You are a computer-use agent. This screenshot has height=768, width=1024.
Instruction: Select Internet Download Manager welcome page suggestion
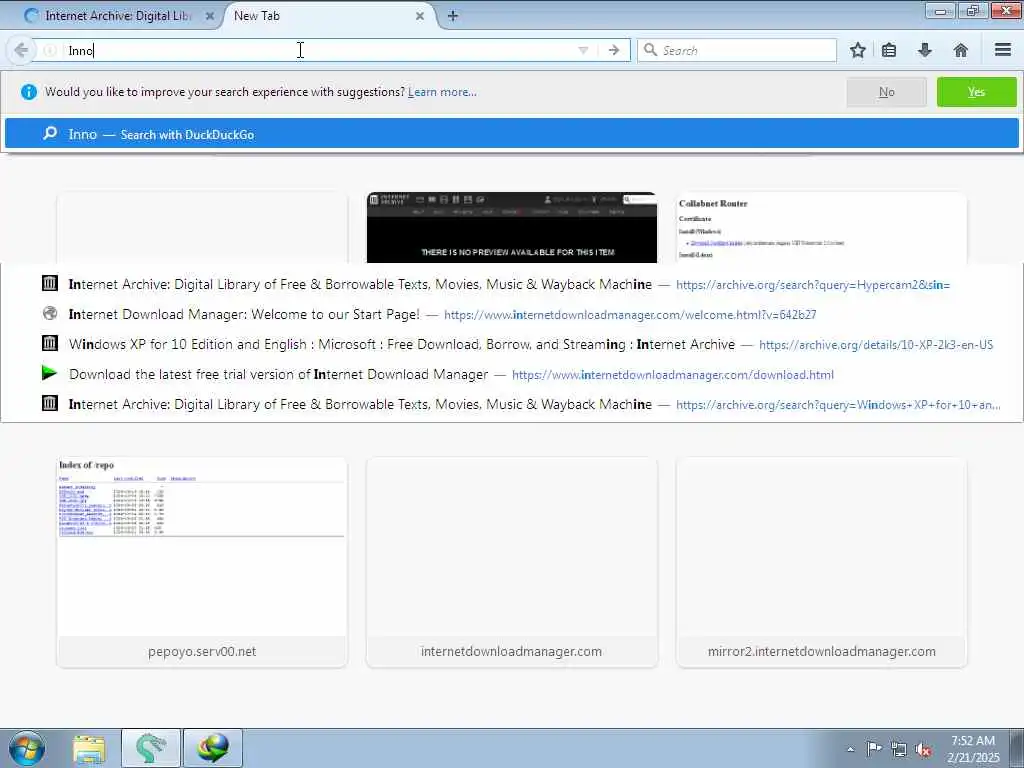(x=511, y=314)
